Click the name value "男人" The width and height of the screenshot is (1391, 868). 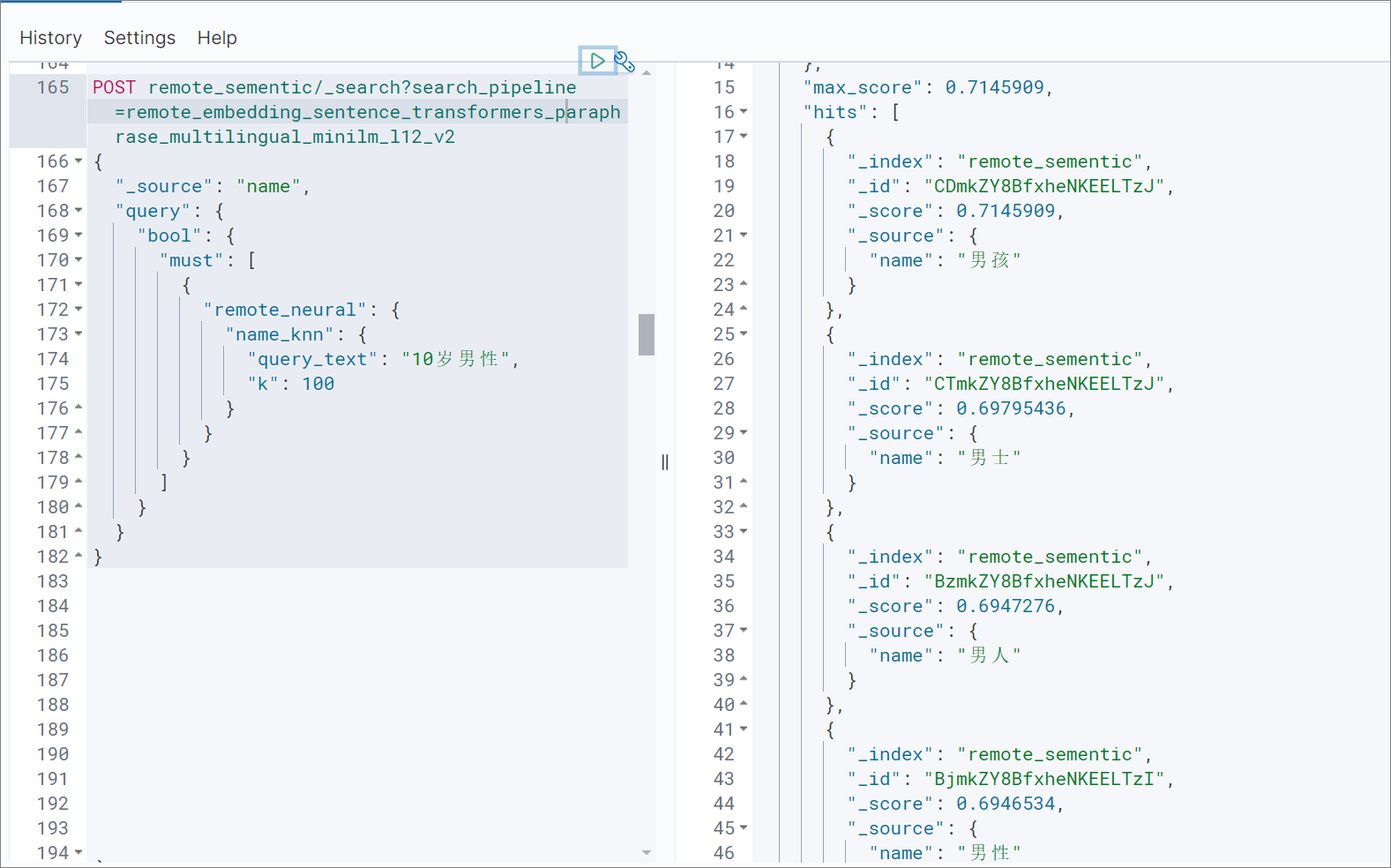coord(989,655)
